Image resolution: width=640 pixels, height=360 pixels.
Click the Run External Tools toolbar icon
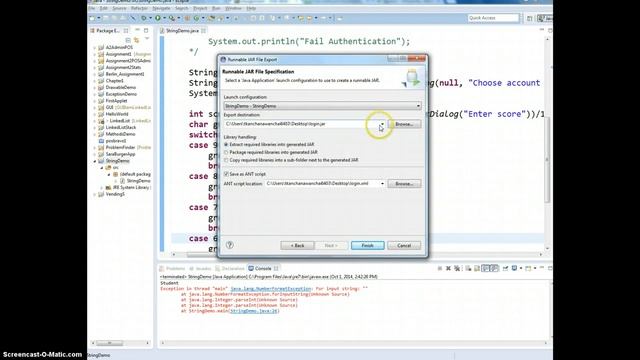(172, 18)
